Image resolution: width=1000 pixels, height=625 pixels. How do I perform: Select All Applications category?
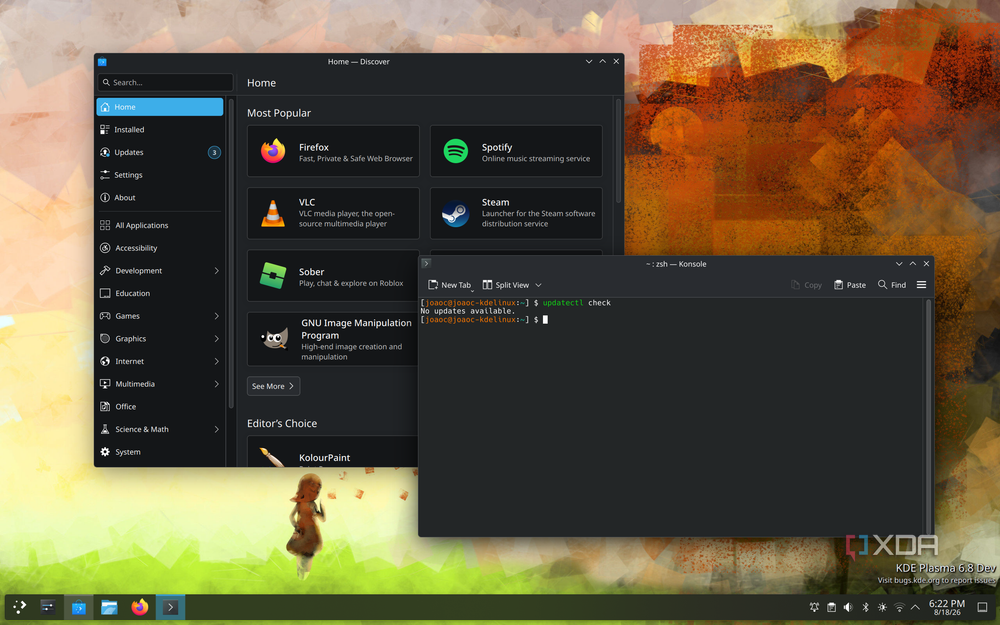tap(159, 225)
